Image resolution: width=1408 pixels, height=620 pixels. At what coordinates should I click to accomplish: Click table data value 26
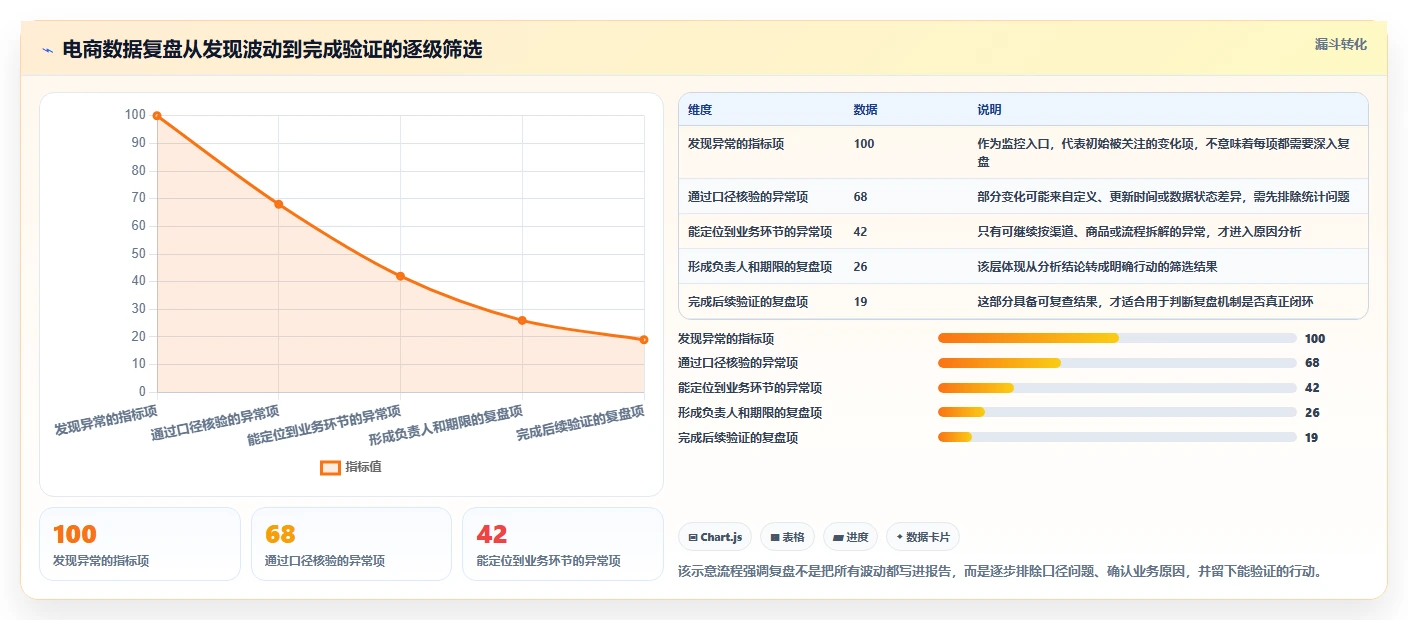(x=861, y=267)
